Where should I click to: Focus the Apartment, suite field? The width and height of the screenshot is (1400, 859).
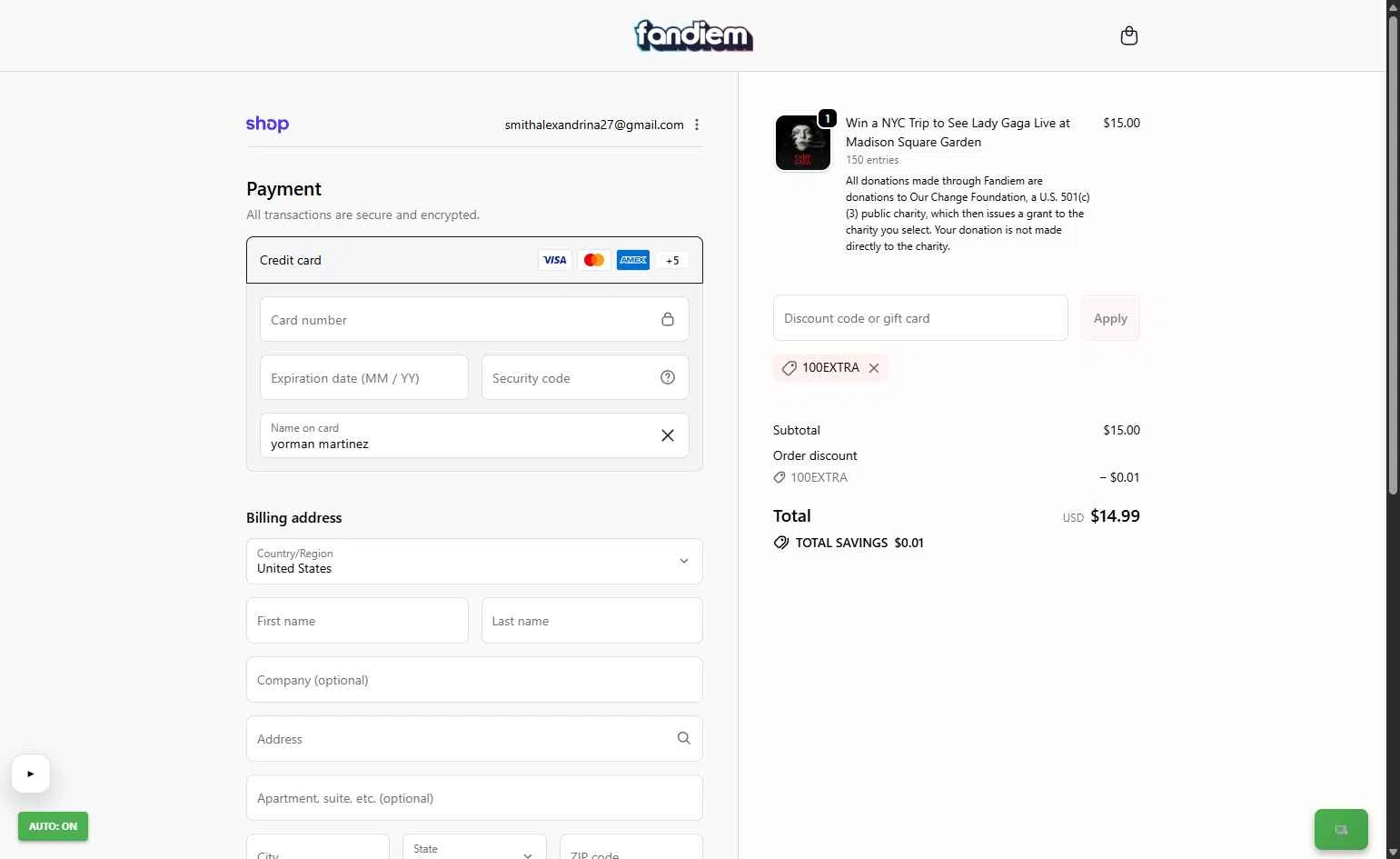[x=474, y=797]
